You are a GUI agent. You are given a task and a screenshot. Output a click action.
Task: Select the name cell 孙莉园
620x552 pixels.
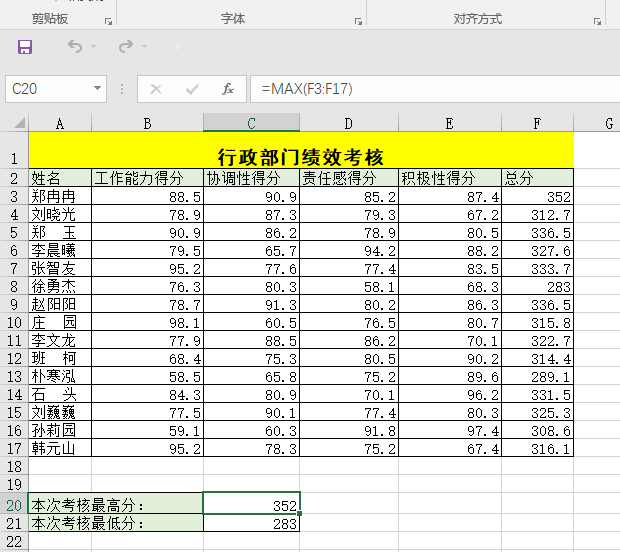point(60,430)
